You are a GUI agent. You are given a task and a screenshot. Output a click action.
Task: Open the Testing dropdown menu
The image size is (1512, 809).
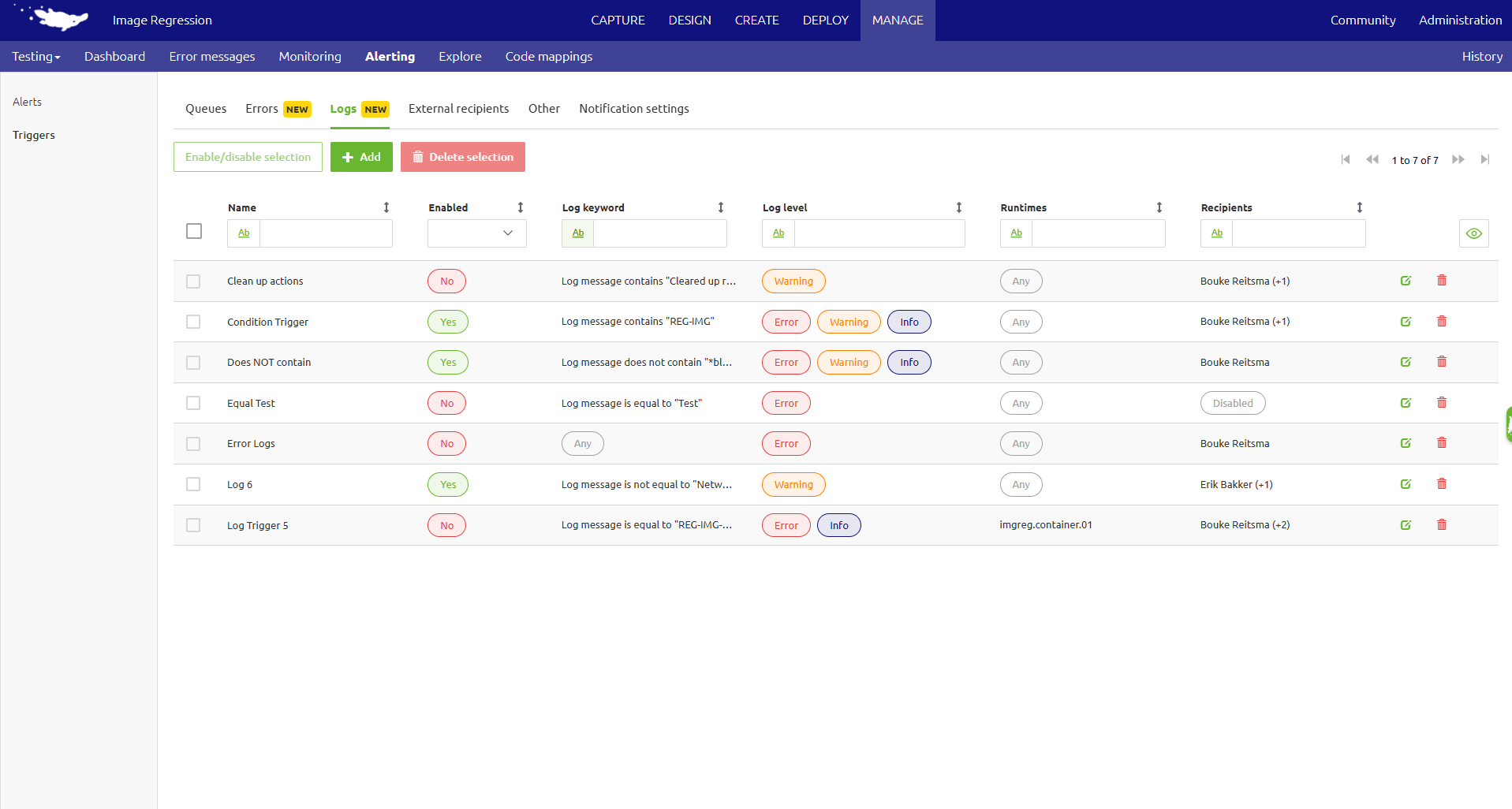point(35,56)
